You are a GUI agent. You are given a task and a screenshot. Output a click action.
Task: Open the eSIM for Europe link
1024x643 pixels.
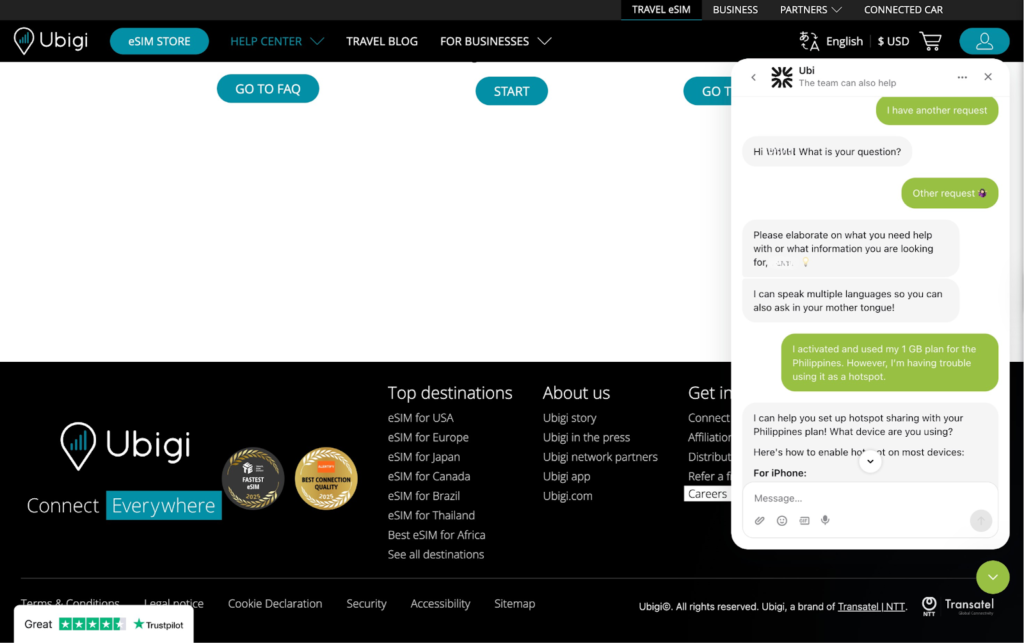(428, 437)
